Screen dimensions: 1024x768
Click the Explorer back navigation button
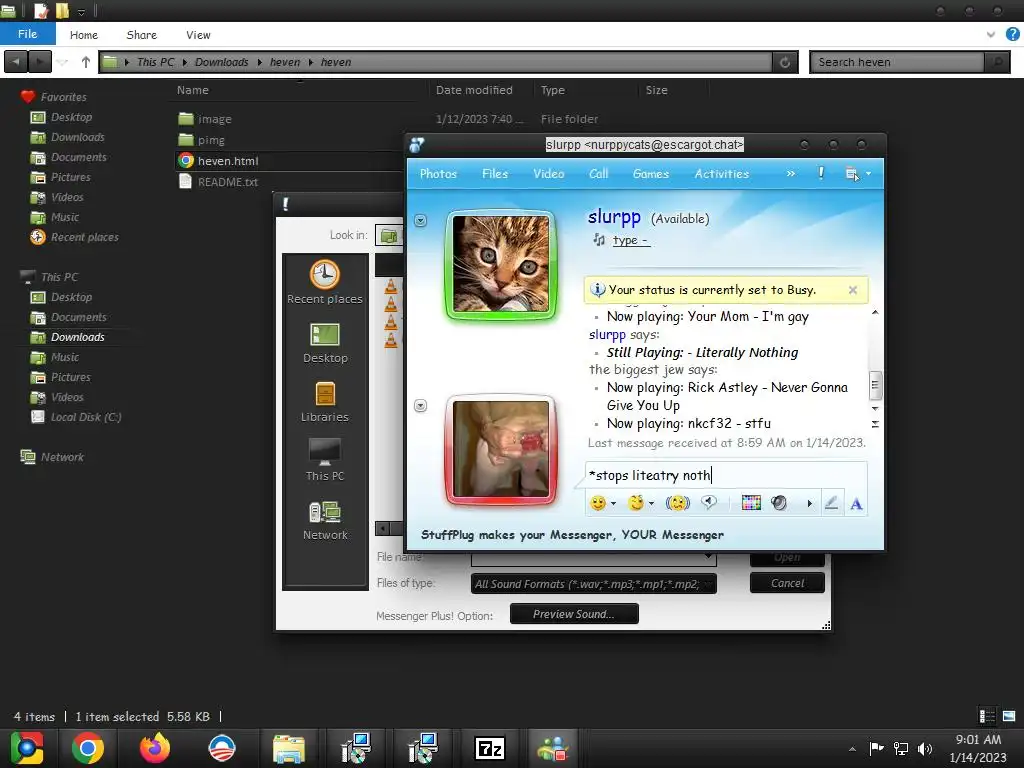click(16, 62)
